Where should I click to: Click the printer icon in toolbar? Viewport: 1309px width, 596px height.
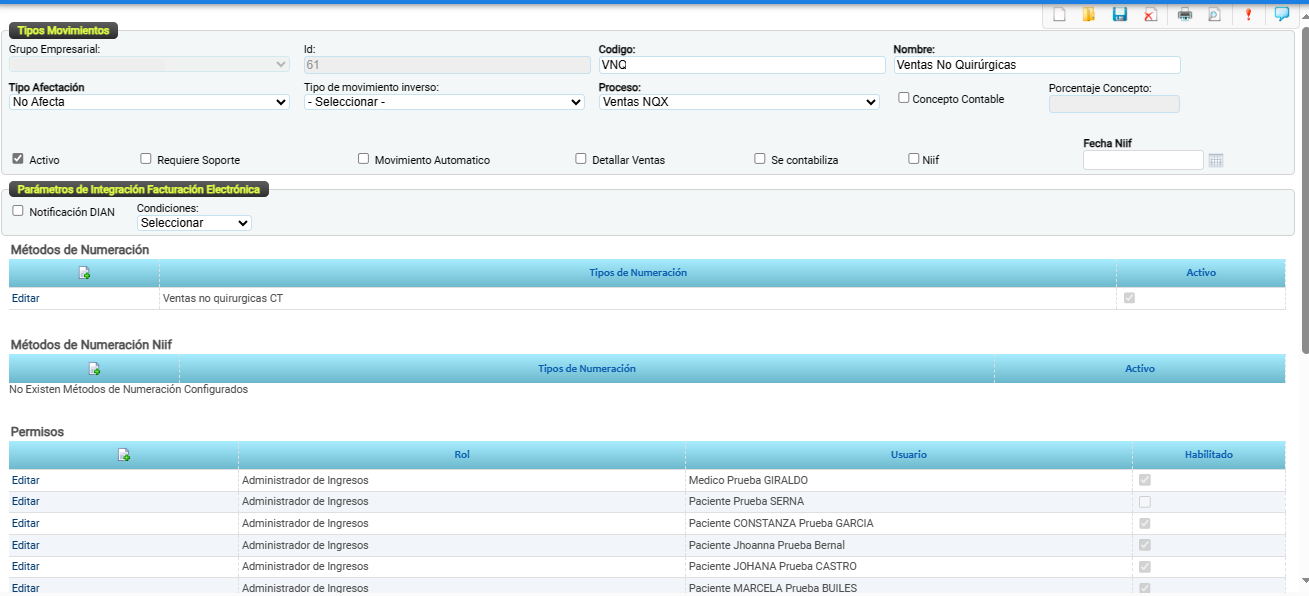click(x=1185, y=14)
